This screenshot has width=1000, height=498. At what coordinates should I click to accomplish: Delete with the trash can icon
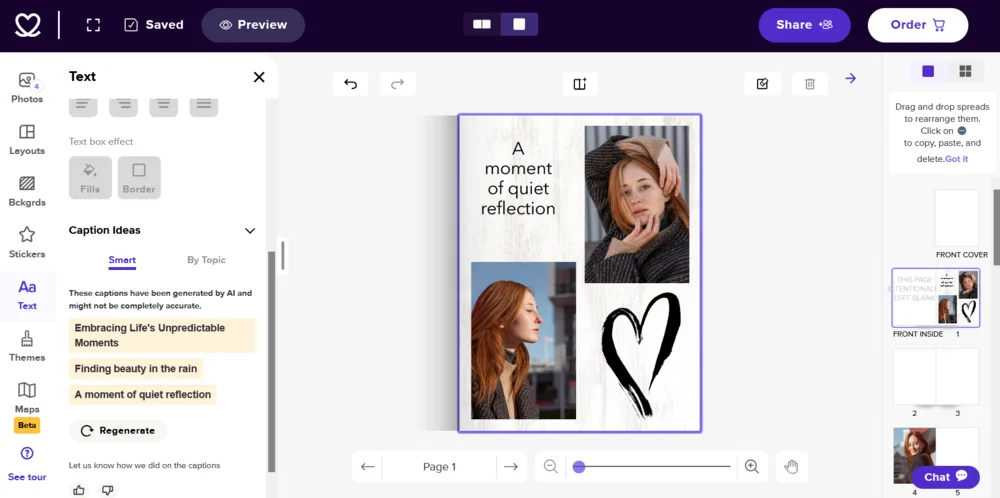[810, 84]
